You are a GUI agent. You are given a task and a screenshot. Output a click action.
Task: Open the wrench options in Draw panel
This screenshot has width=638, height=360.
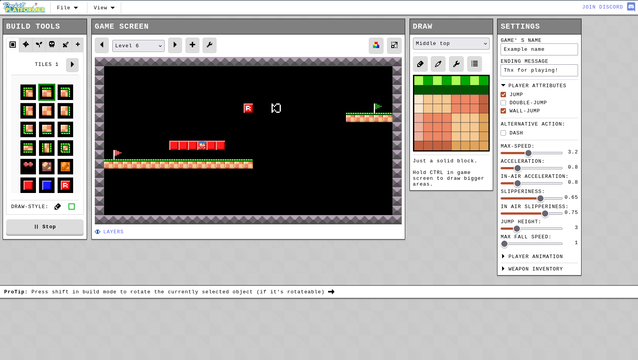[456, 64]
